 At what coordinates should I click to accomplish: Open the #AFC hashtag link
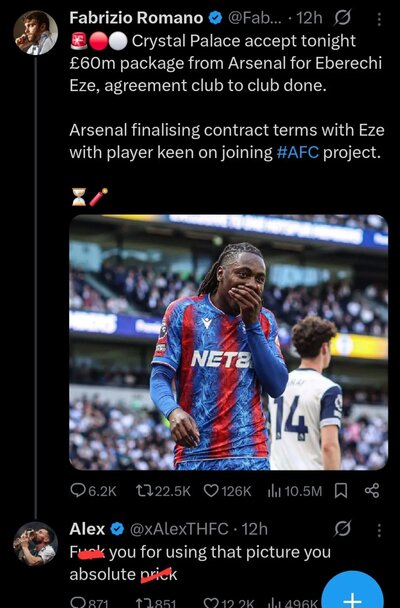point(298,152)
